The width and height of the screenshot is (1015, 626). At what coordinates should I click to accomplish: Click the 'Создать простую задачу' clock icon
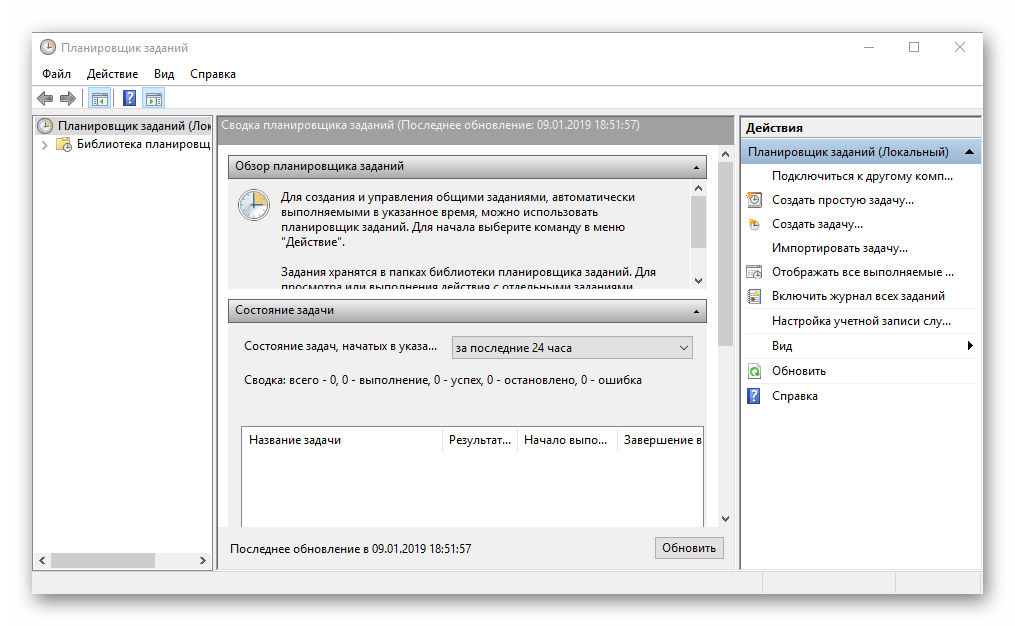(754, 200)
